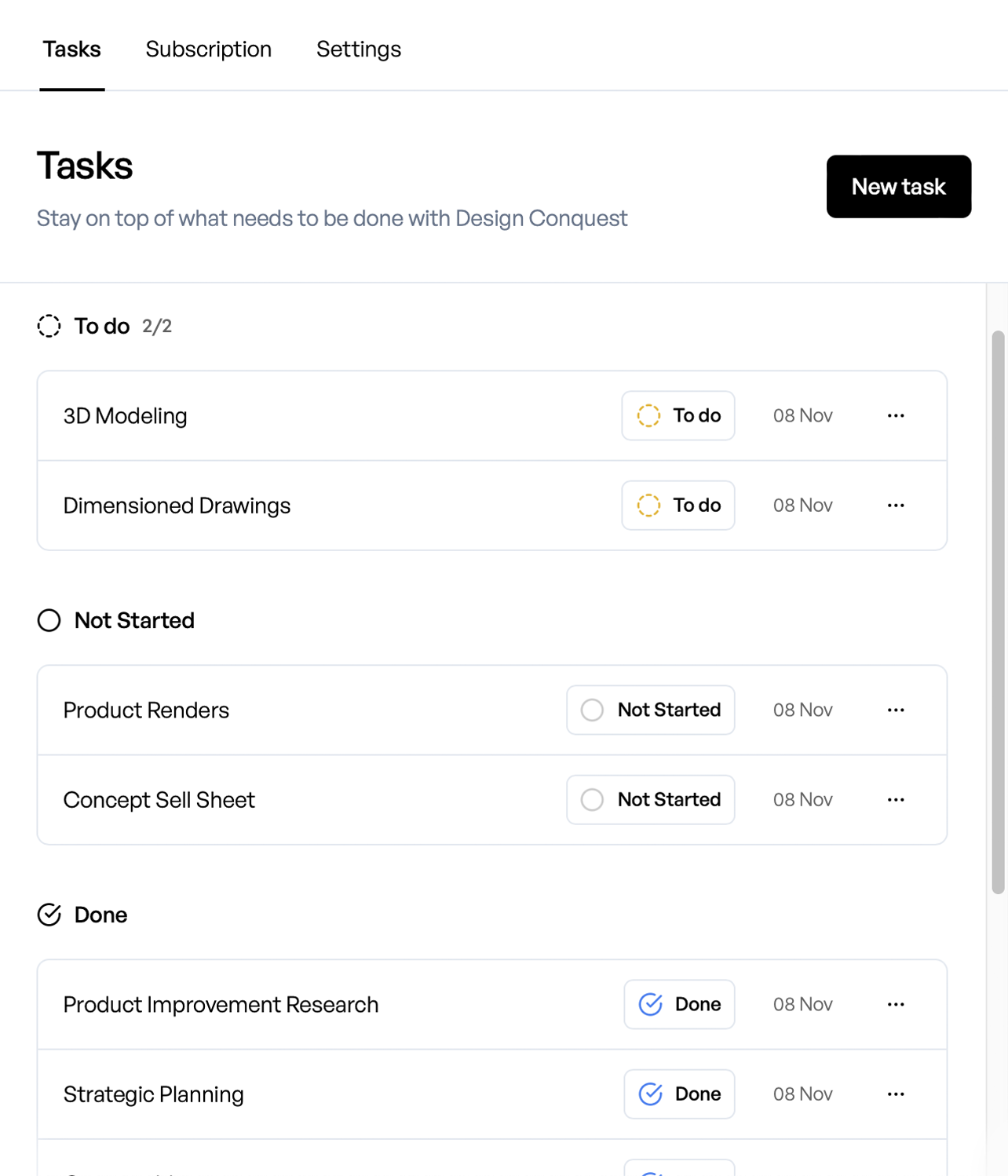
Task: Click the 08 Nov date of Product Renders
Action: click(x=802, y=710)
